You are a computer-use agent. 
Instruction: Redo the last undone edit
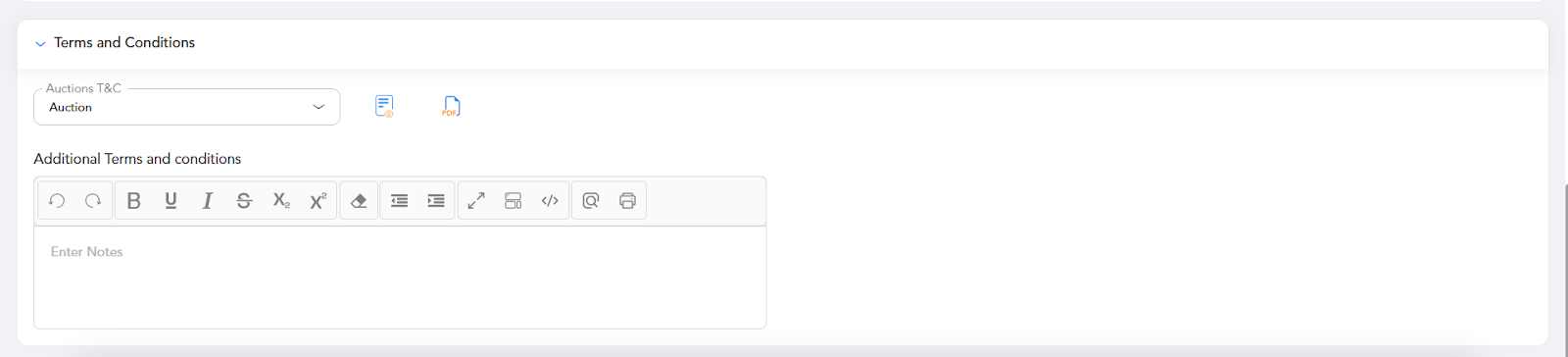pos(93,201)
